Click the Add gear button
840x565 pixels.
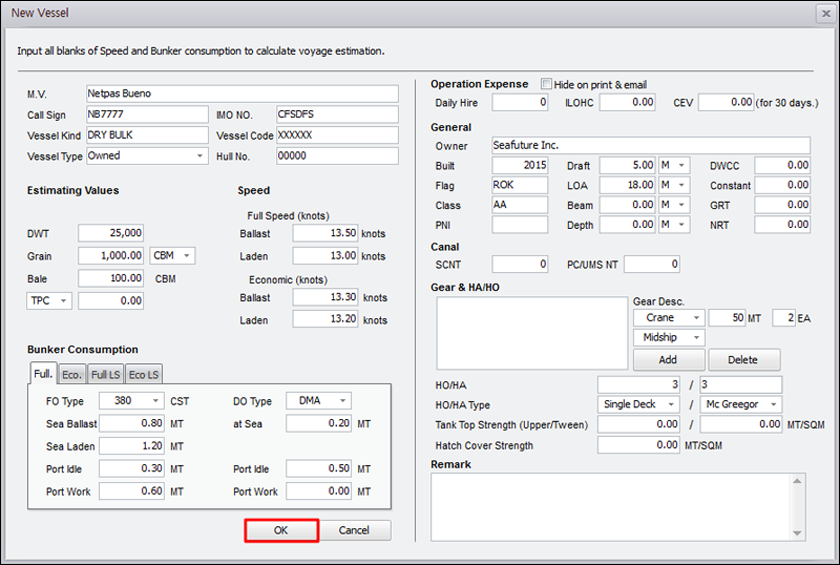coord(668,360)
